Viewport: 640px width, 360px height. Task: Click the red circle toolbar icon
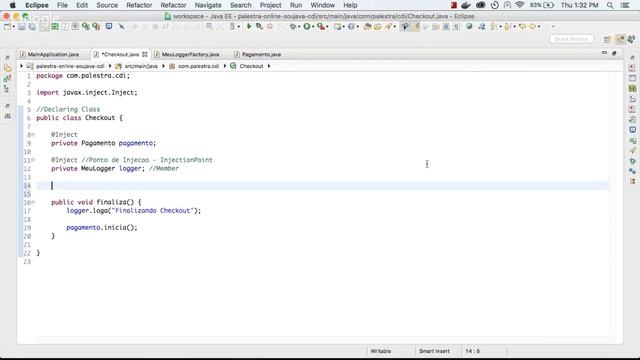[270, 27]
